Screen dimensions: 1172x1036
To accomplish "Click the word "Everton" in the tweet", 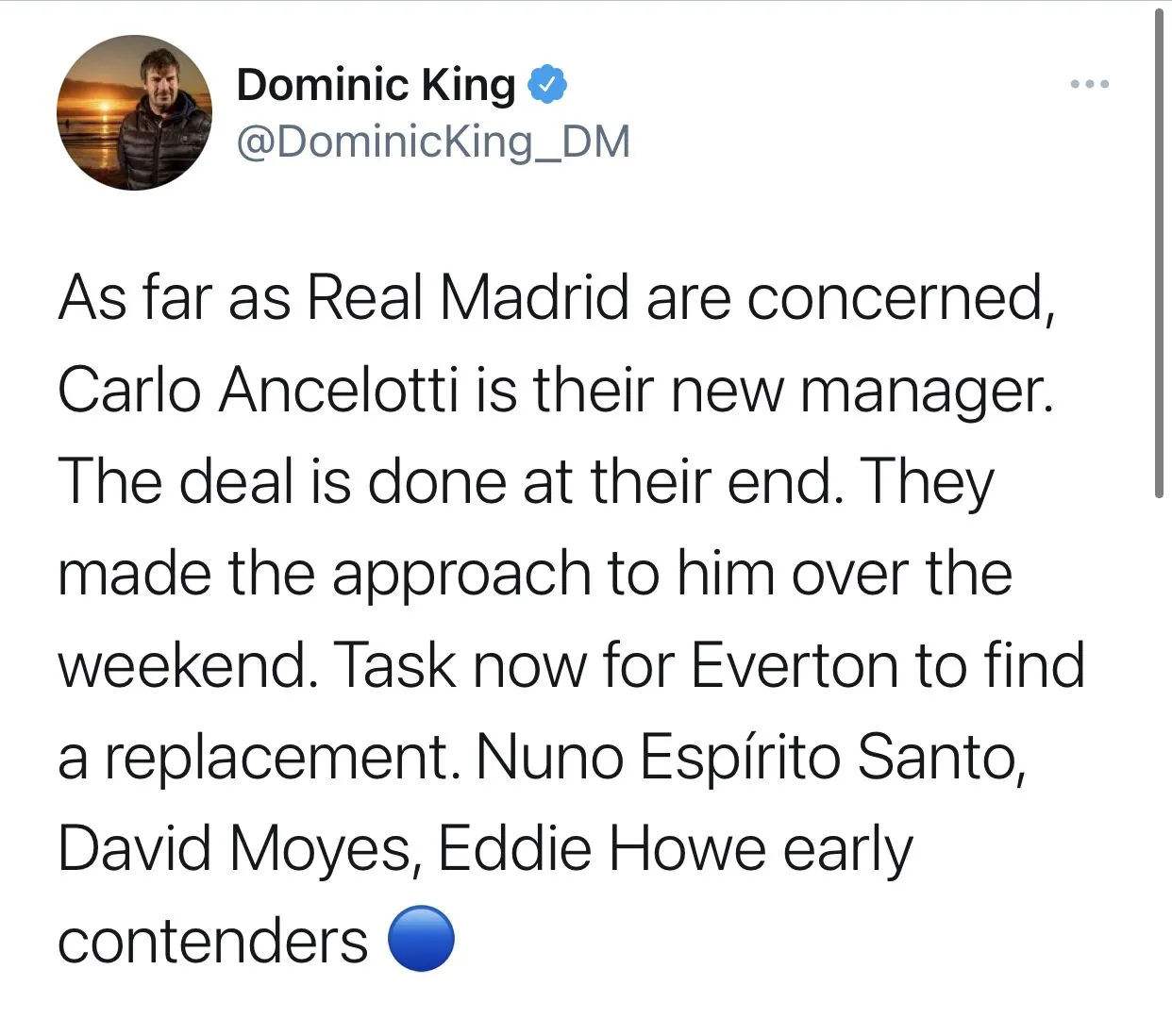I will click(795, 665).
